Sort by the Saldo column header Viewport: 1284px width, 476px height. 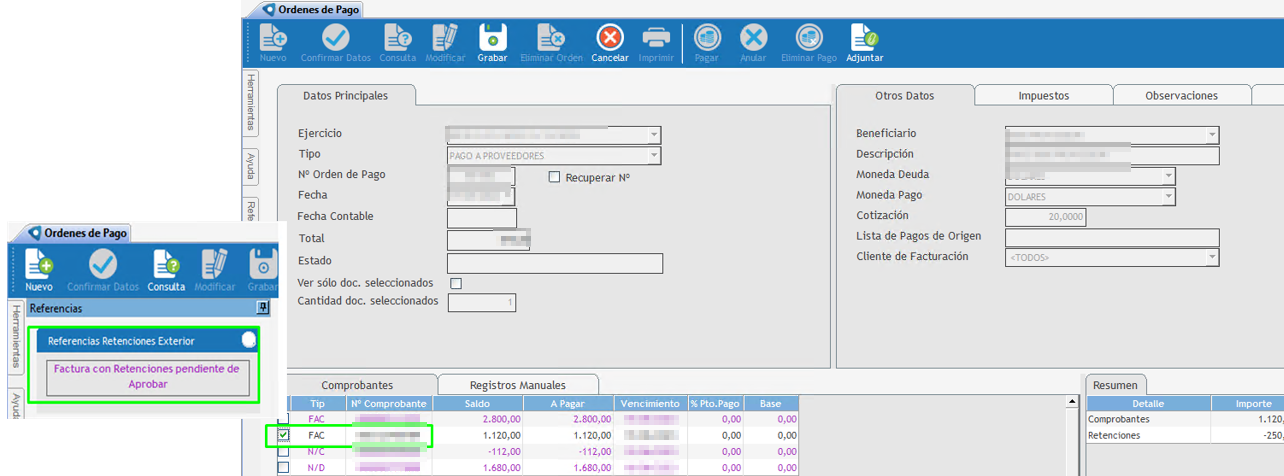479,403
